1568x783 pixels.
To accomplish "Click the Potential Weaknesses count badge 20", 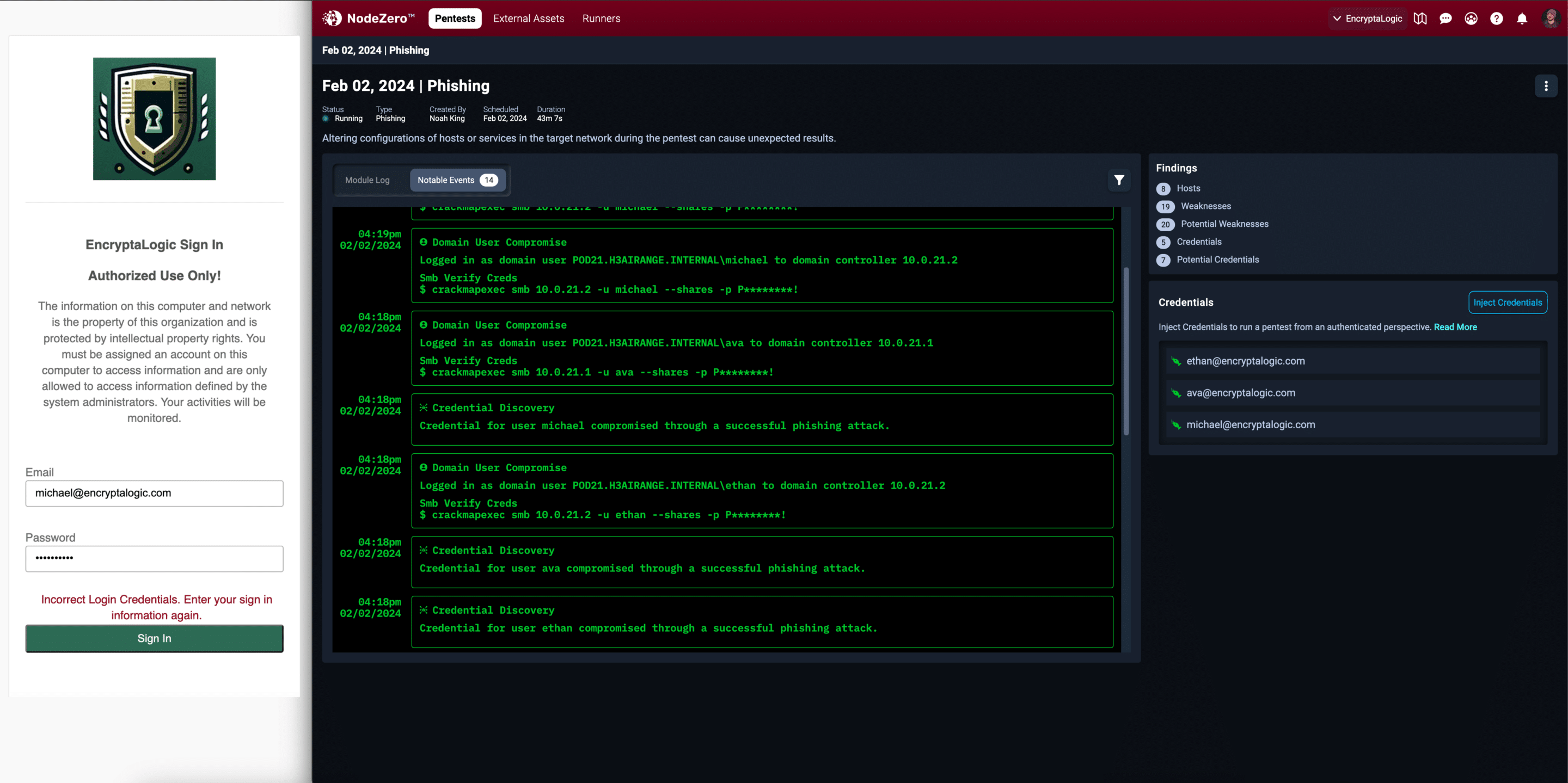I will 1165,224.
